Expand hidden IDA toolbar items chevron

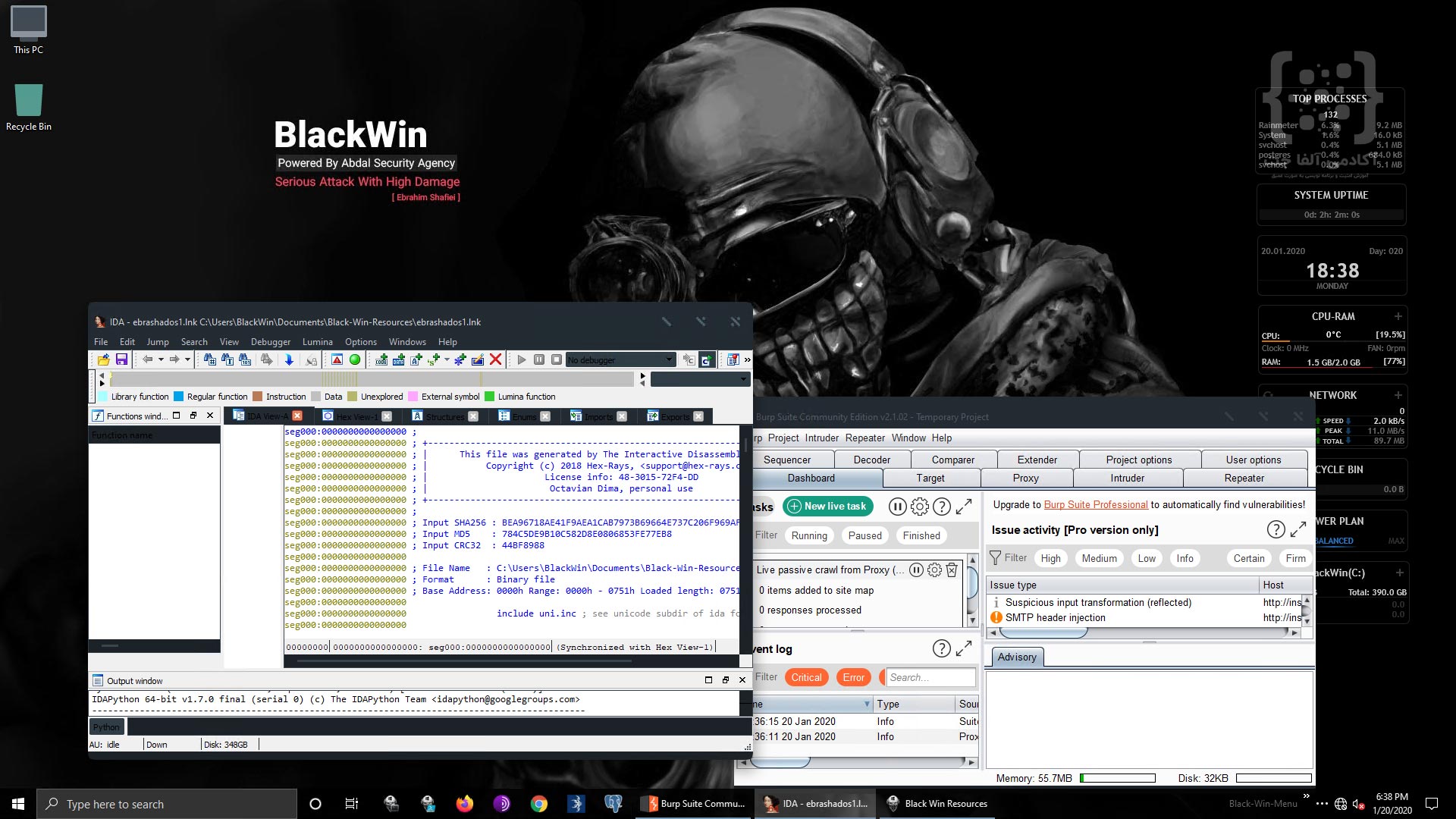[x=747, y=359]
